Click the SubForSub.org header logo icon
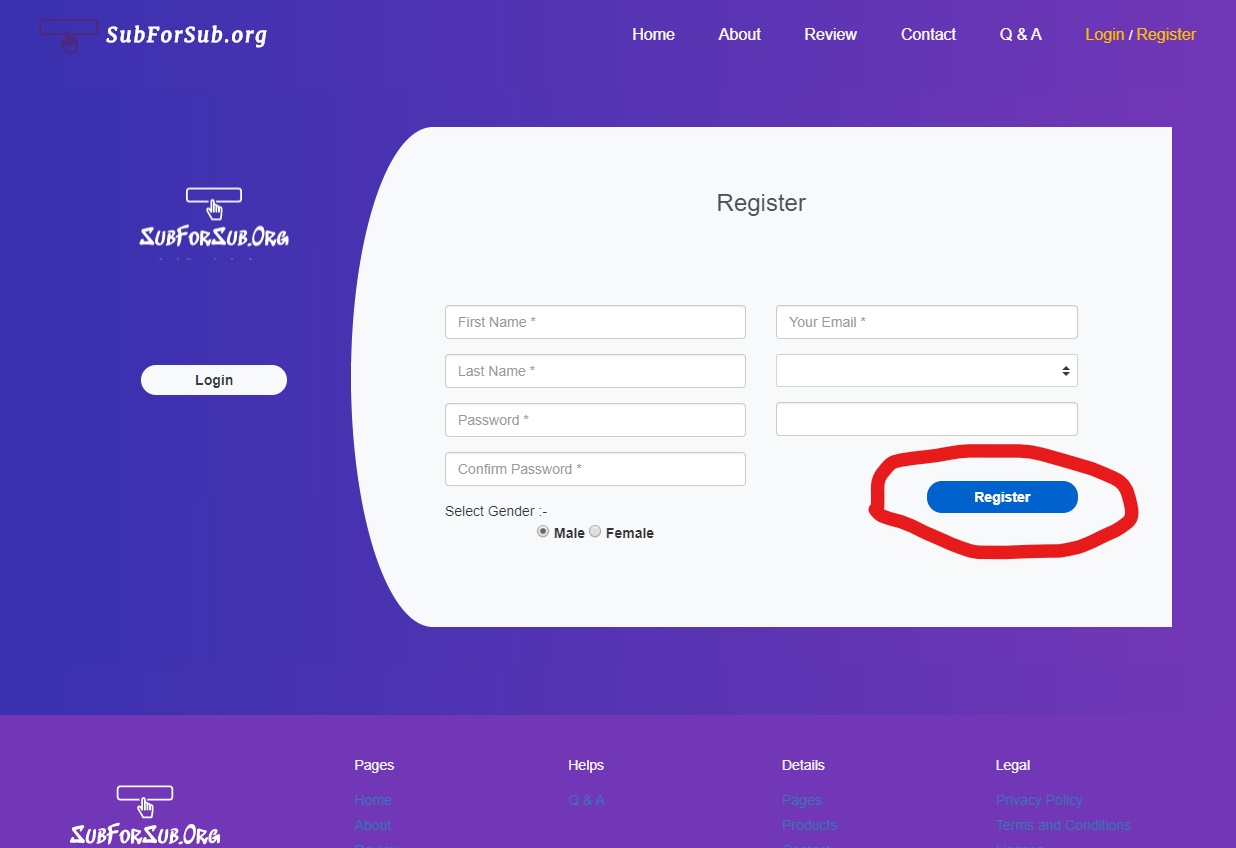1236x848 pixels. pyautogui.click(x=69, y=35)
